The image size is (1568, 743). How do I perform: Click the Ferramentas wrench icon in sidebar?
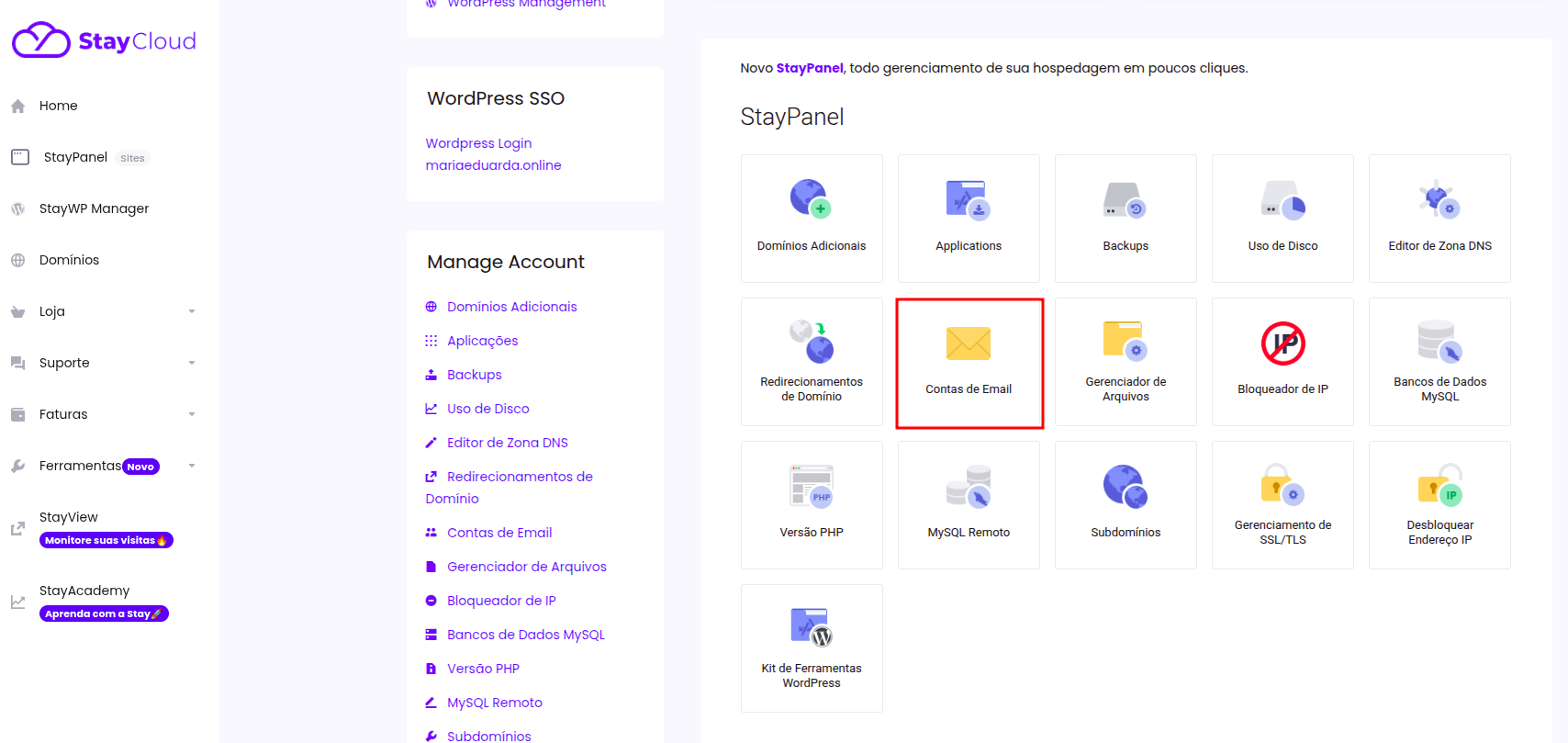17,467
